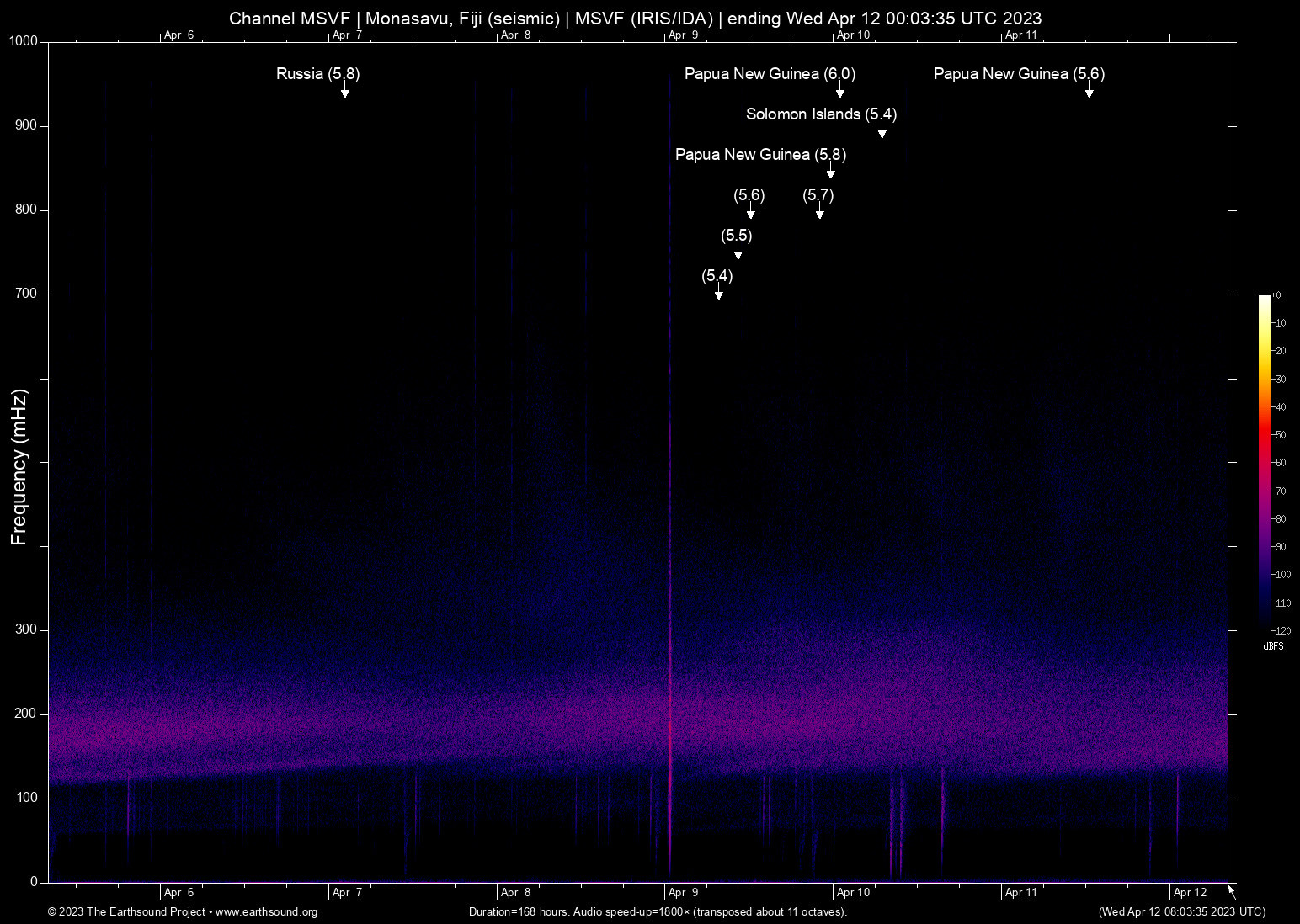Click the Solomon Islands (5.4) arrow marker

[x=882, y=133]
